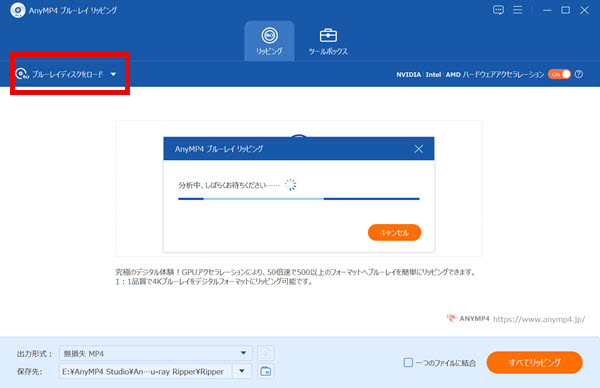Check merge into one file checkbox
Screen dimensions: 600x388
408,362
